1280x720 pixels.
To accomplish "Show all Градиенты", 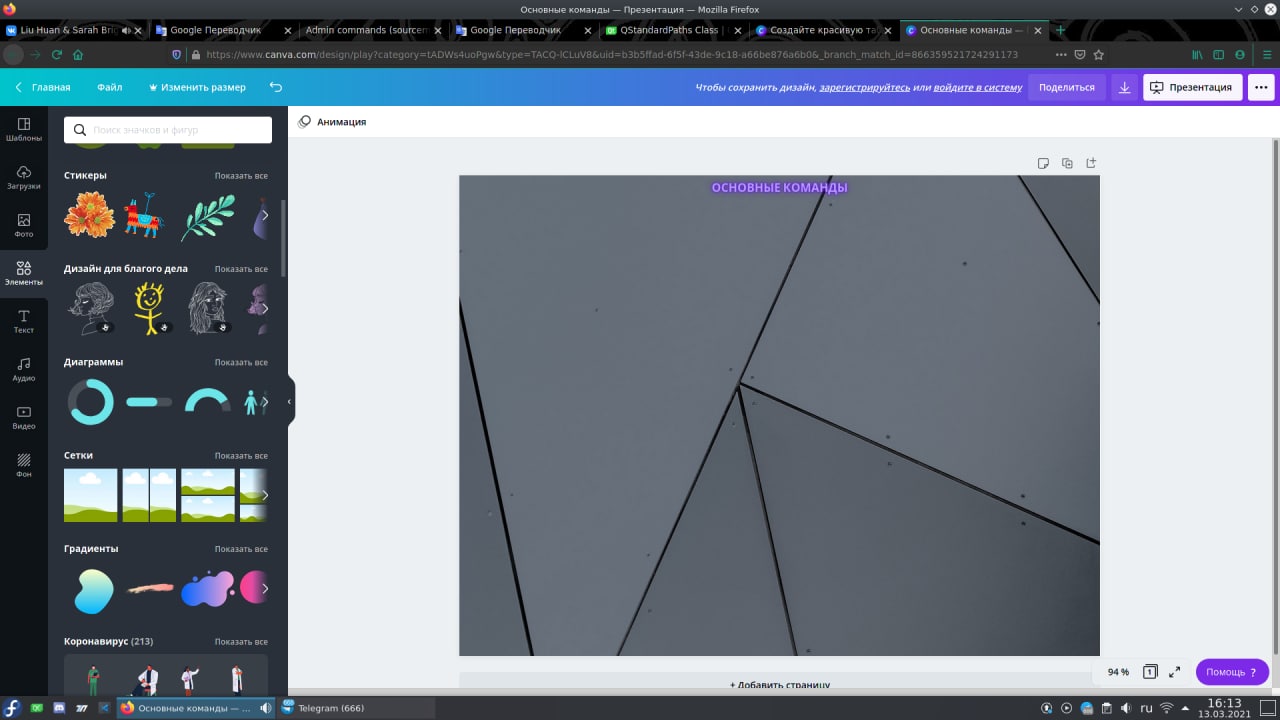I will [x=241, y=549].
